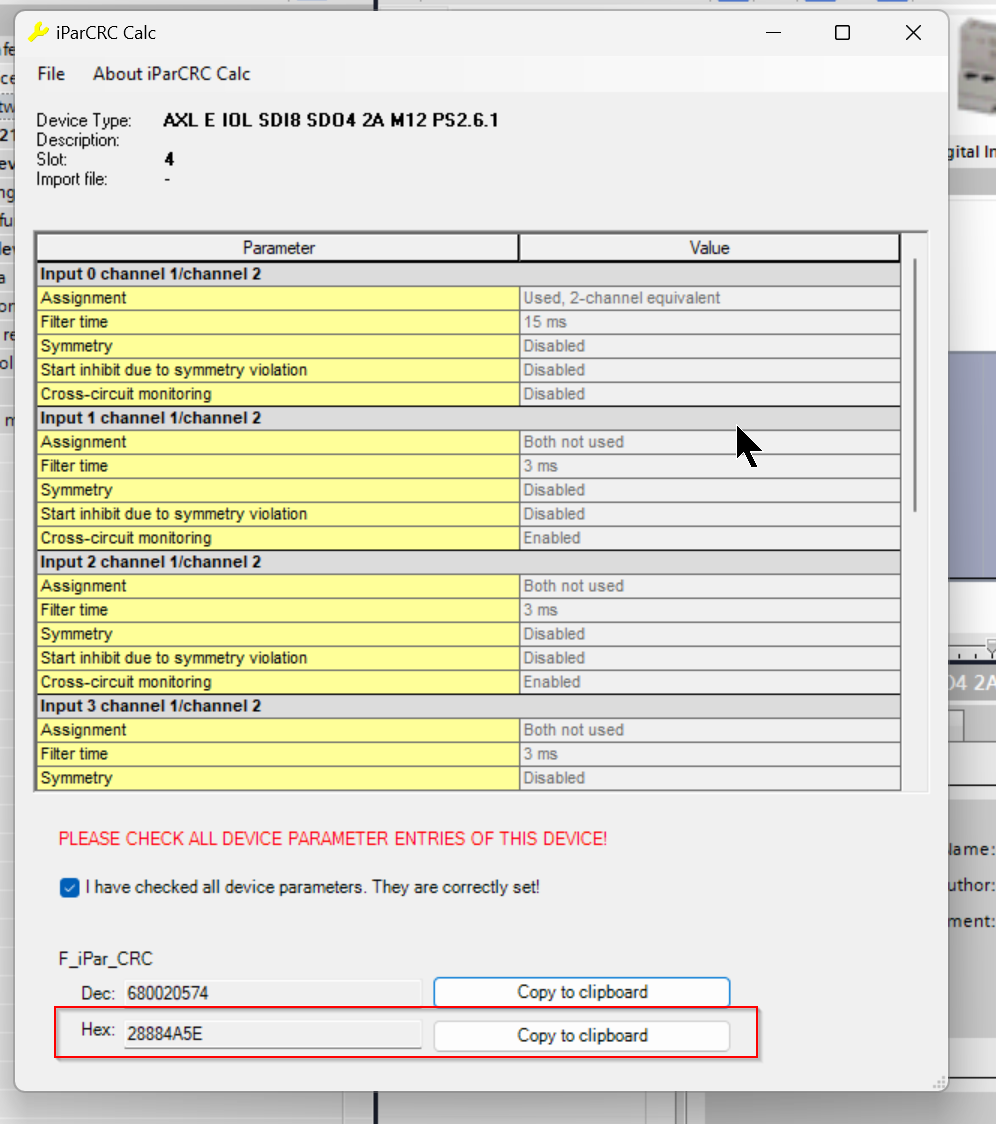Click the '15 ms' filter time value
This screenshot has height=1124, width=996.
(710, 322)
